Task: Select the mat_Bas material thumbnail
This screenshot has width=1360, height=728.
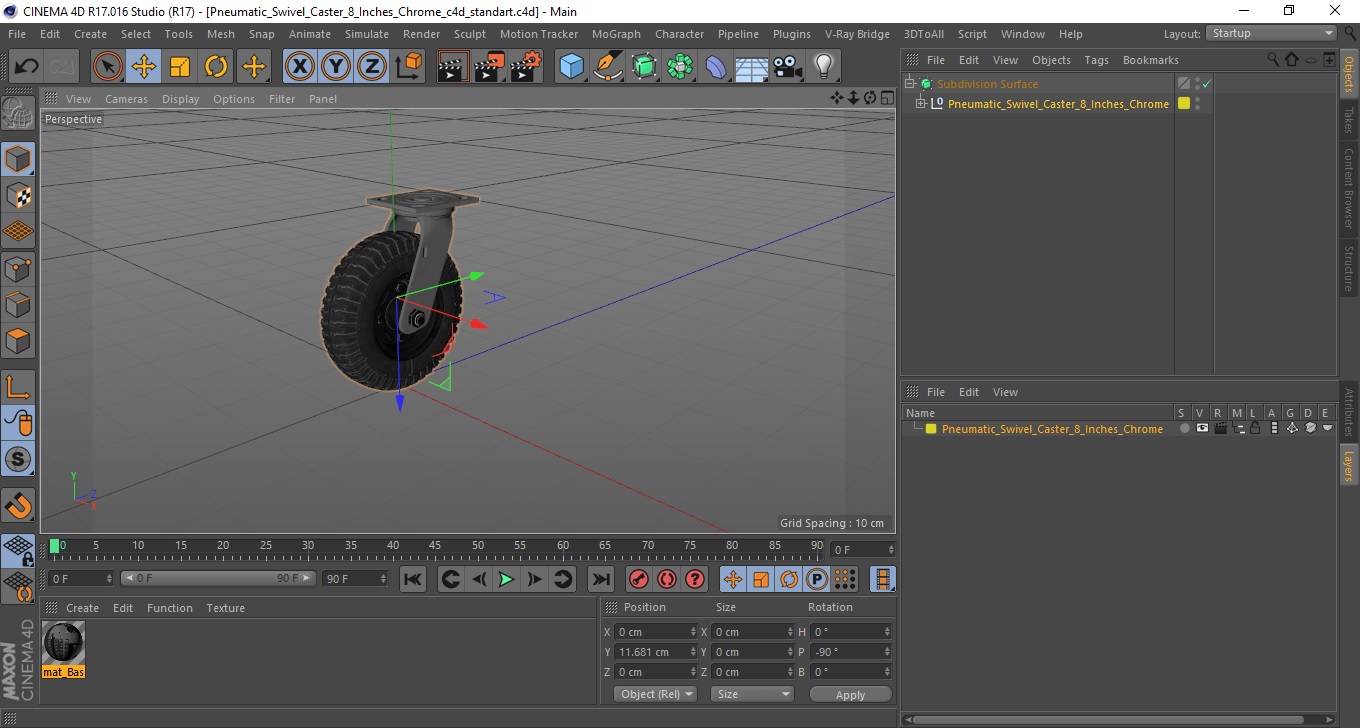Action: tap(64, 650)
